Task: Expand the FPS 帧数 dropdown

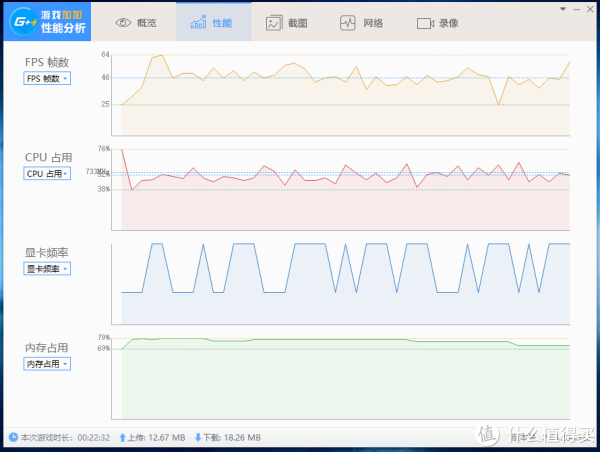Action: click(x=47, y=78)
